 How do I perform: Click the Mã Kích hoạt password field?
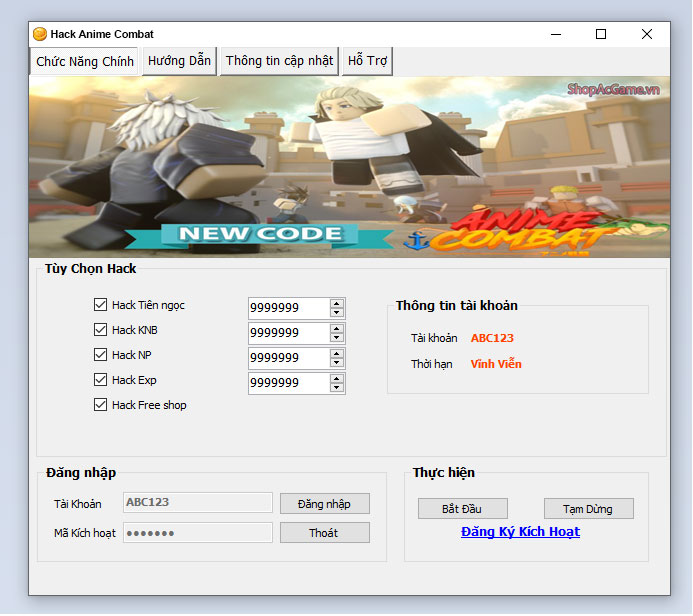[198, 533]
